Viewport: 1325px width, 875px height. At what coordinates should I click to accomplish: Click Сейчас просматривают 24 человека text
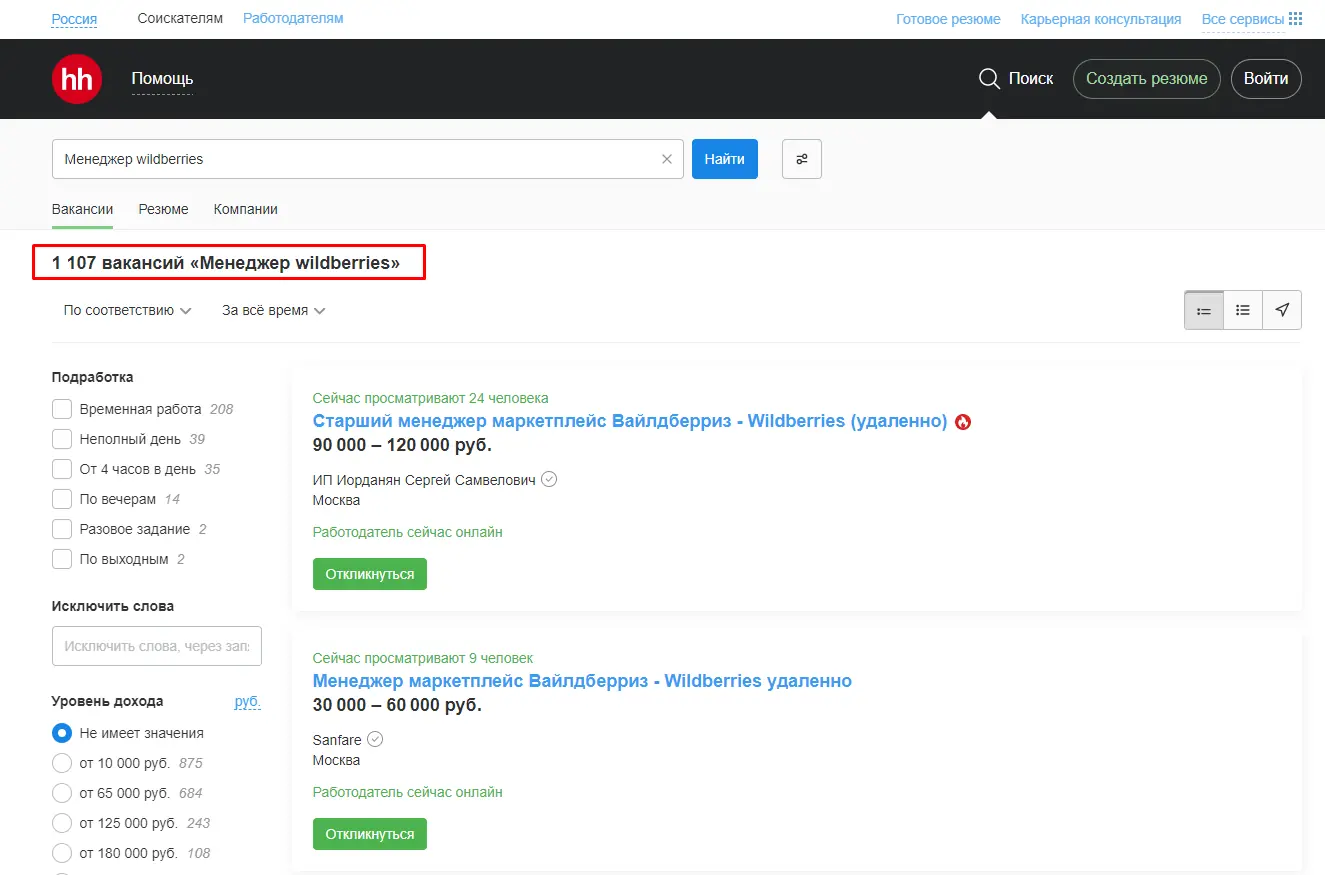tap(431, 398)
